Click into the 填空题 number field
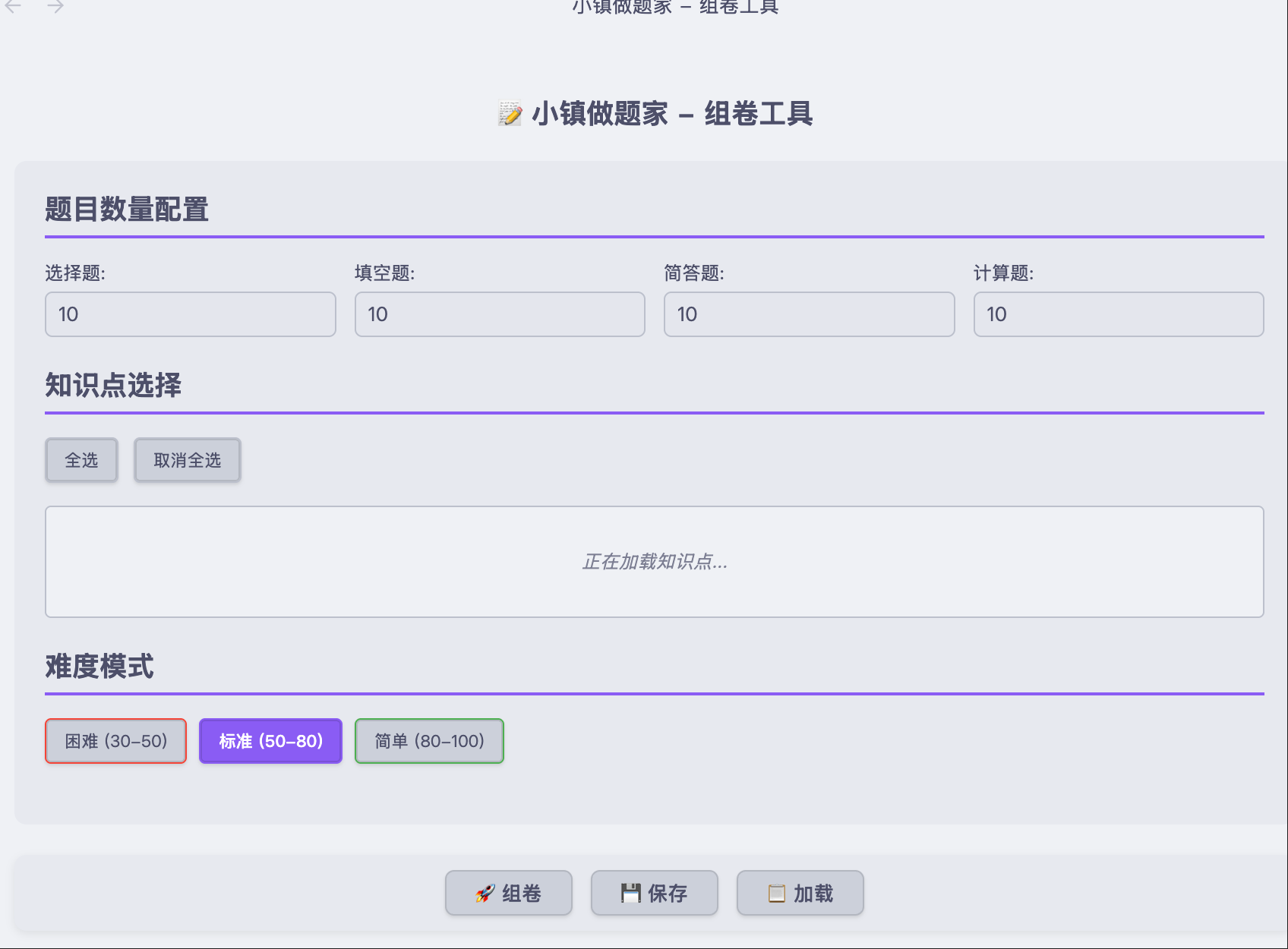This screenshot has height=949, width=1288. [500, 314]
